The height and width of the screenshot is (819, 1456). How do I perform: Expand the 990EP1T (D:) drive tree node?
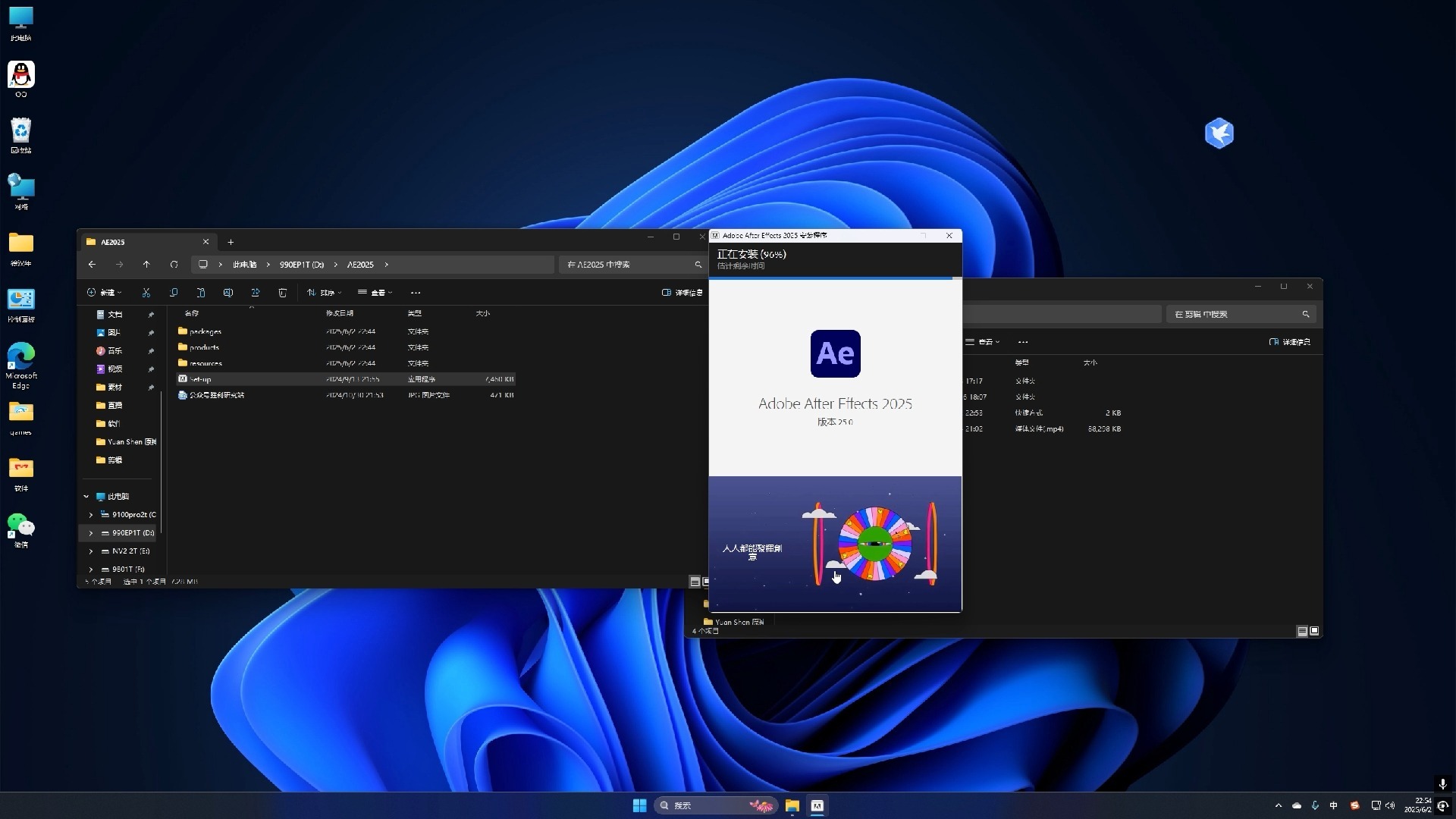point(91,533)
